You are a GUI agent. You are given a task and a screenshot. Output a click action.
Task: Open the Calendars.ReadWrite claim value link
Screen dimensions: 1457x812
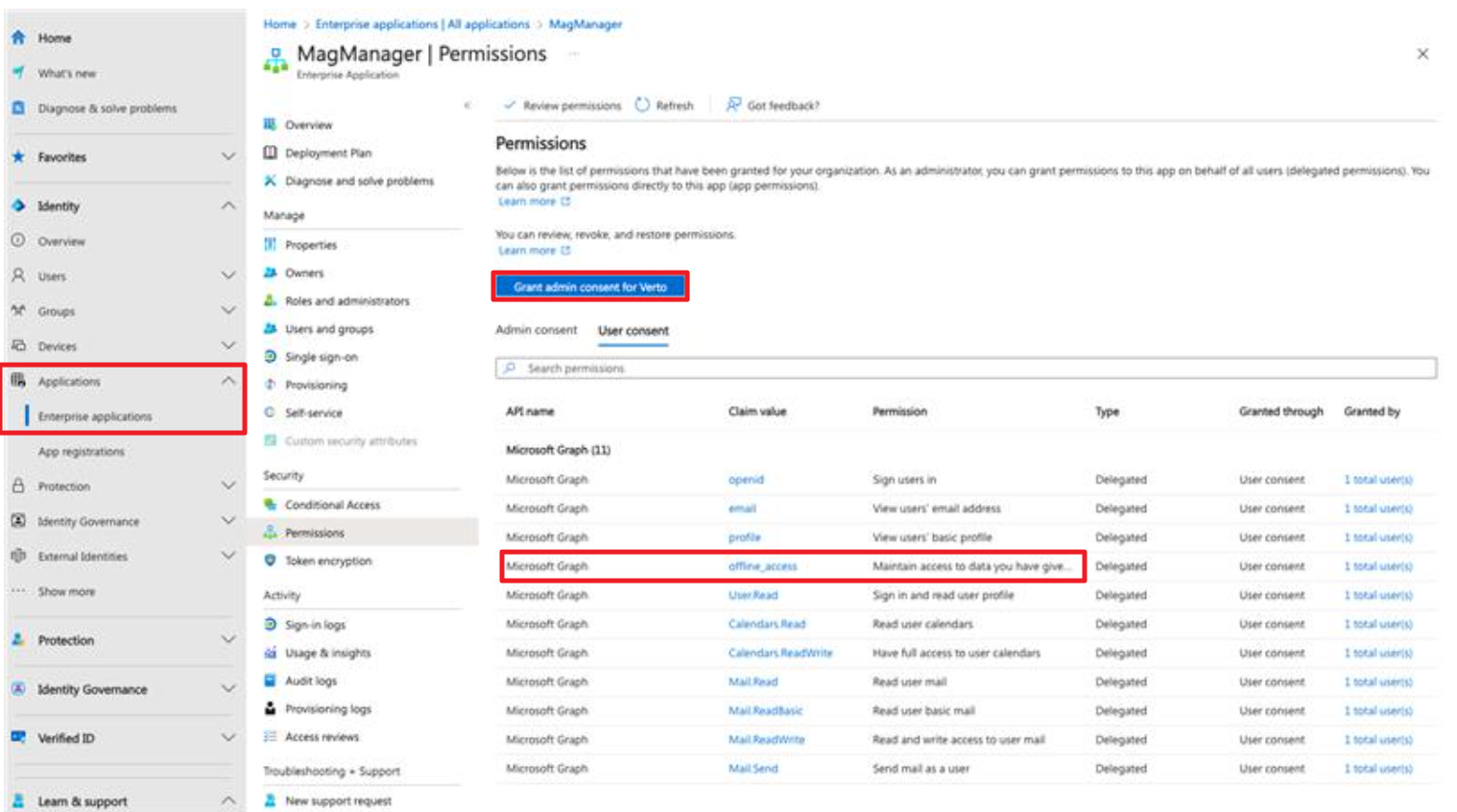[780, 653]
